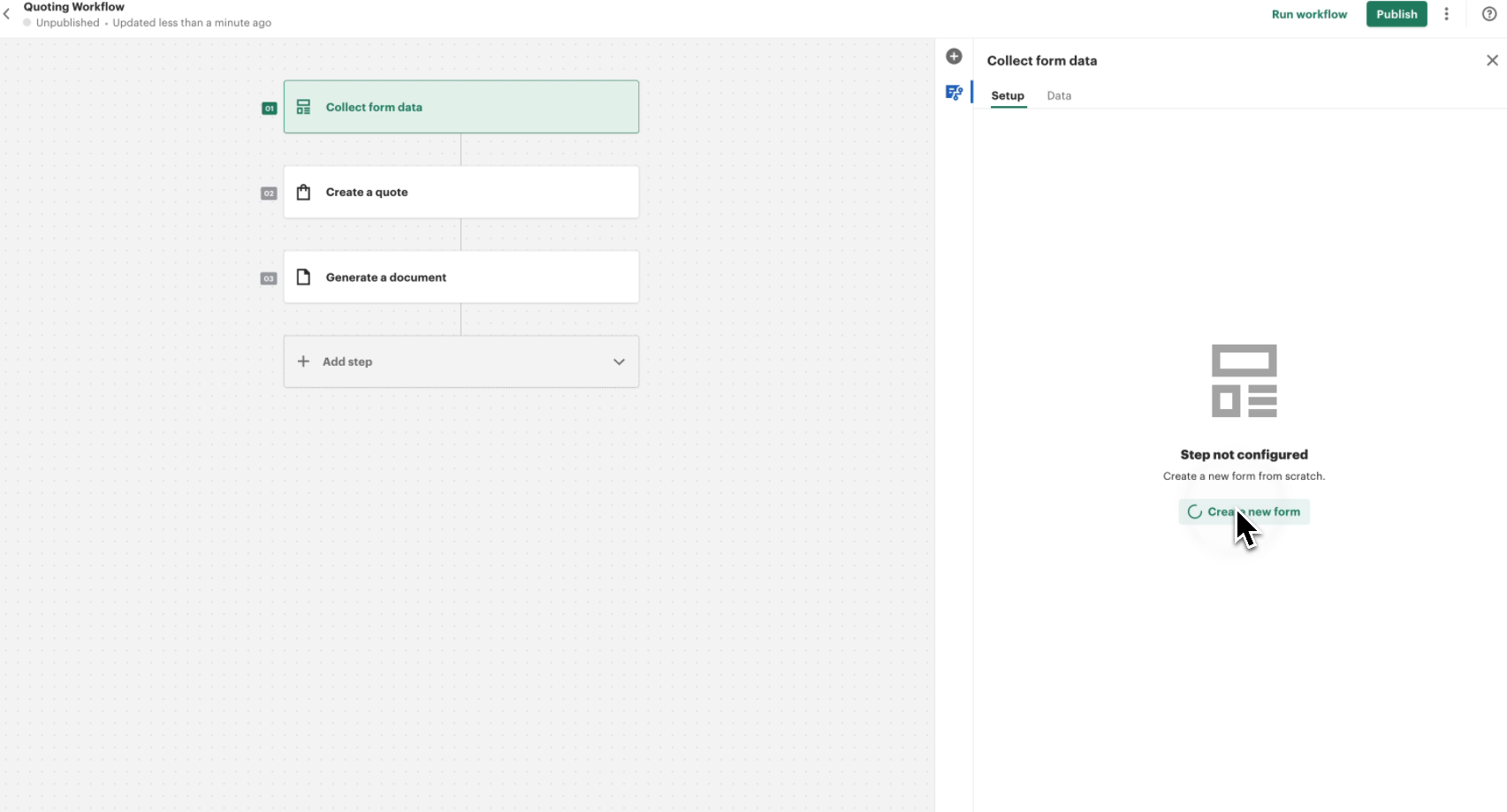Close the Collect form data panel
1507x812 pixels.
[1492, 60]
